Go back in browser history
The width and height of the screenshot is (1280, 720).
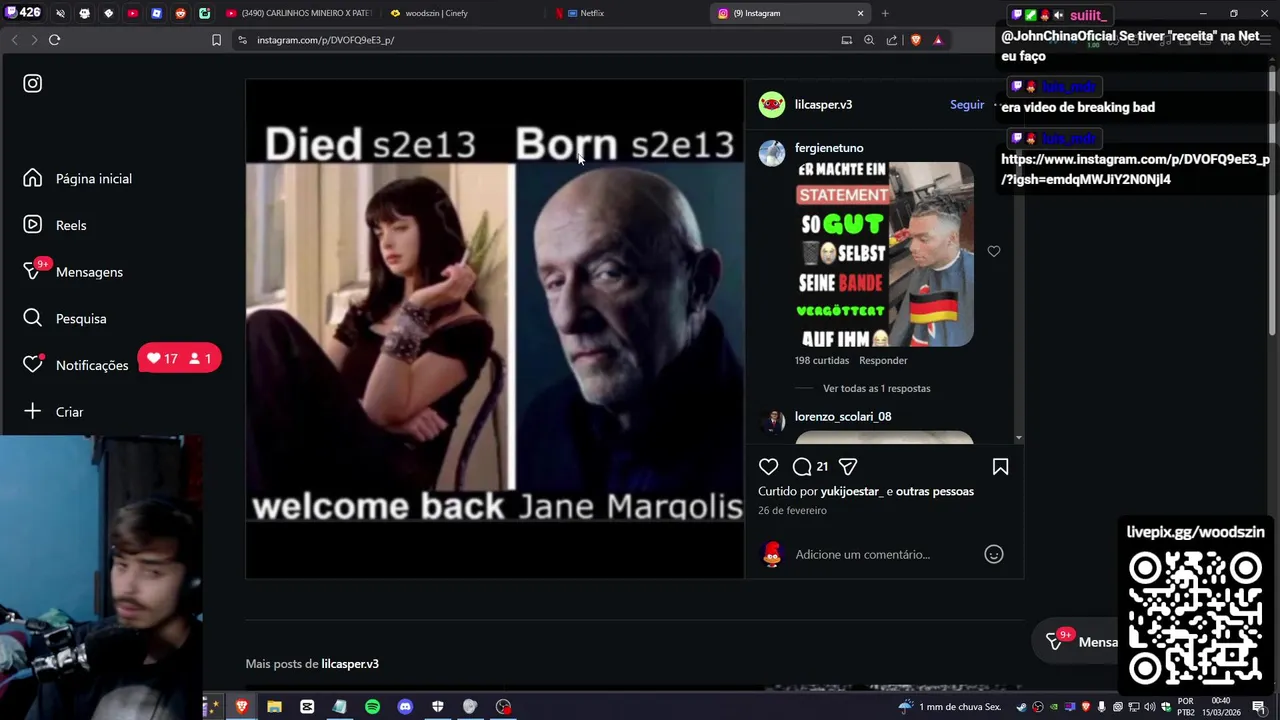[x=14, y=40]
